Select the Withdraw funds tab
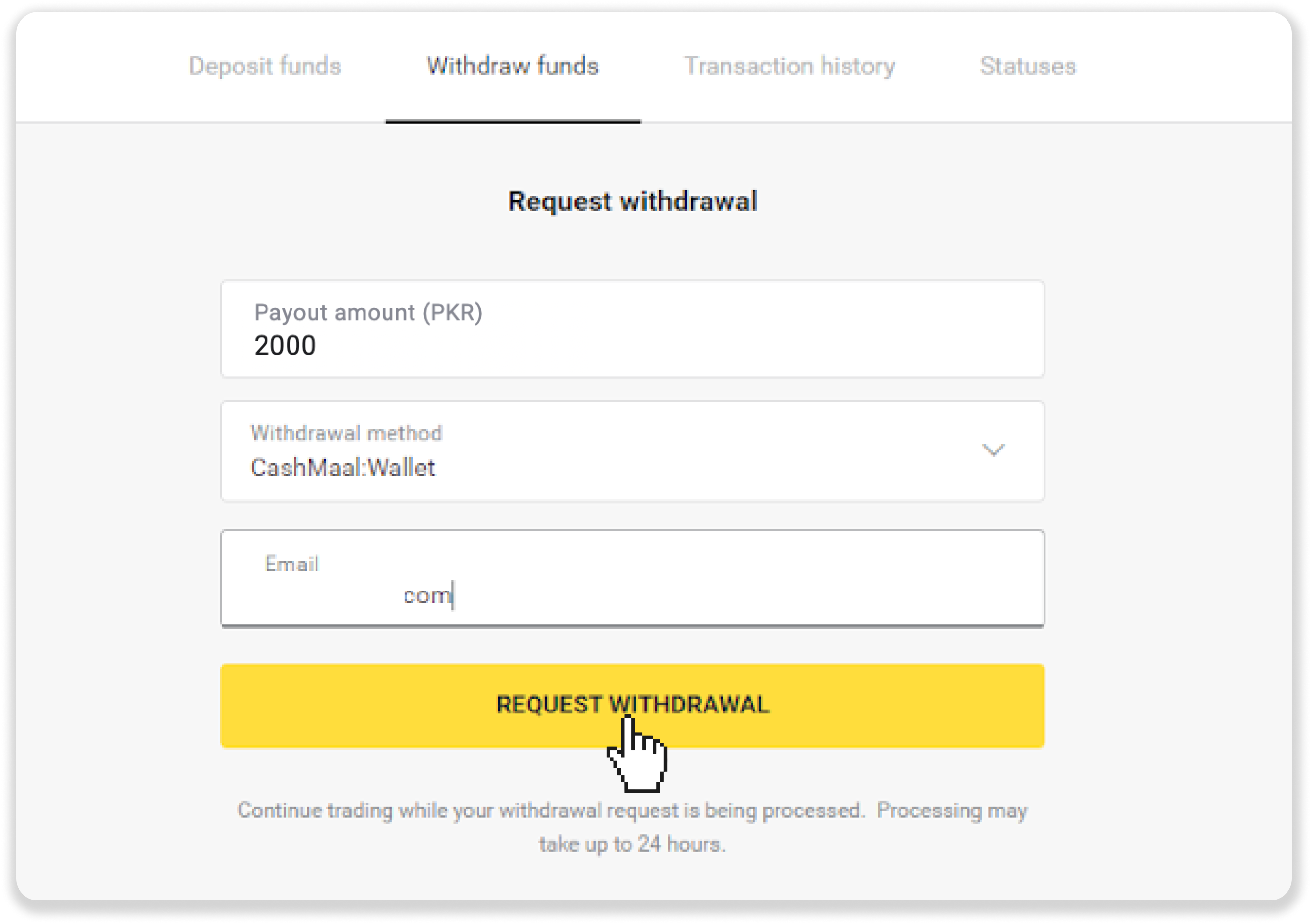The image size is (1311, 924). click(512, 66)
